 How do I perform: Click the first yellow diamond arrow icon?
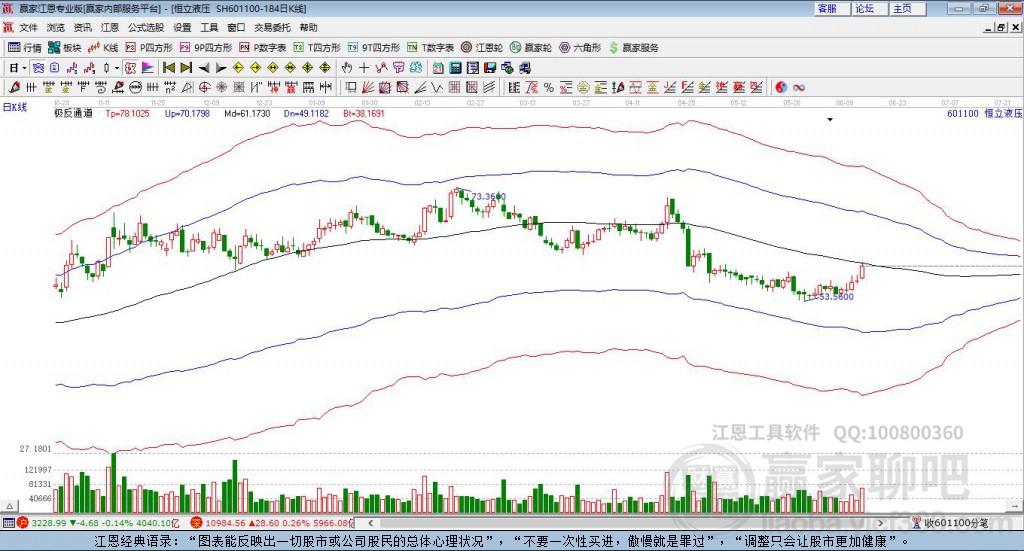pos(238,68)
